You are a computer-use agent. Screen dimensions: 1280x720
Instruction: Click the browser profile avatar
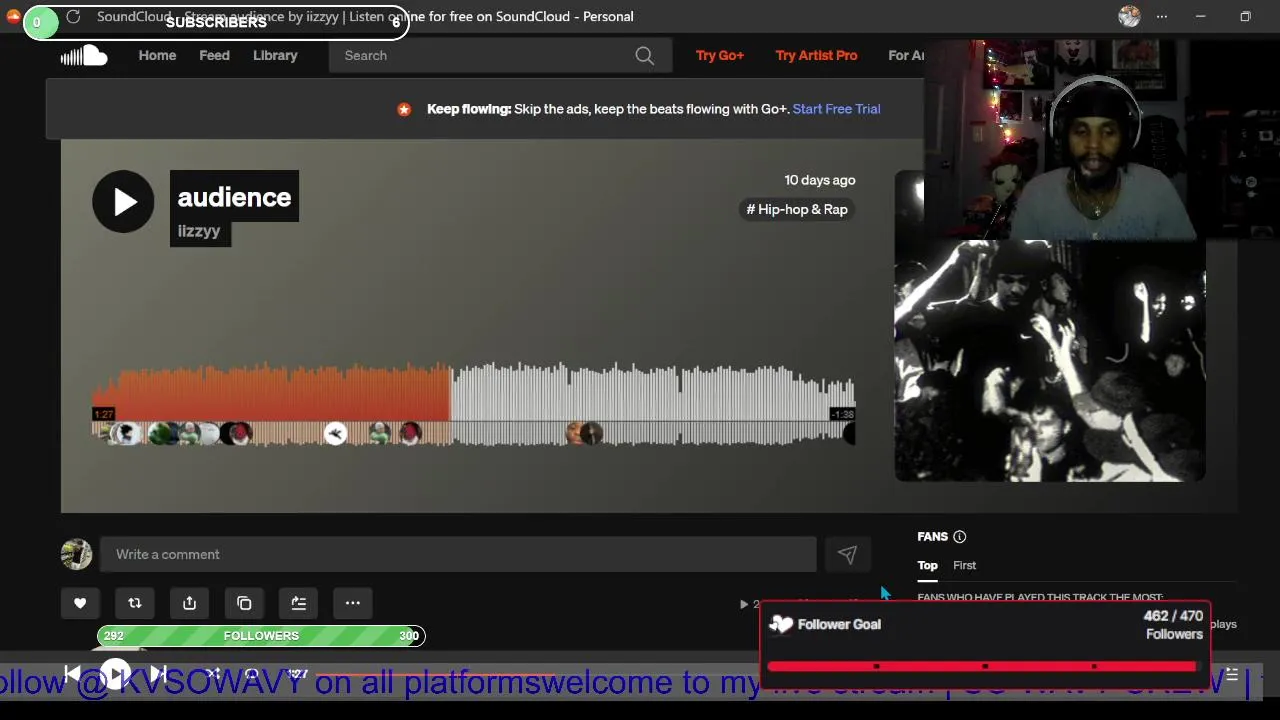[x=1129, y=17]
